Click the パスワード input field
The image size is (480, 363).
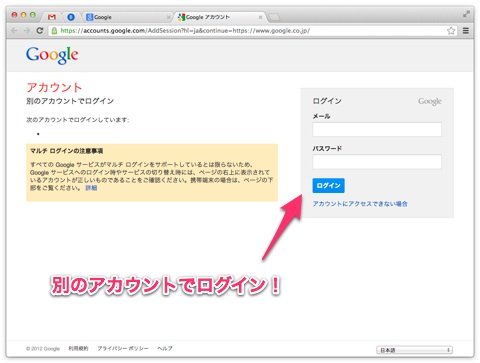(x=377, y=162)
